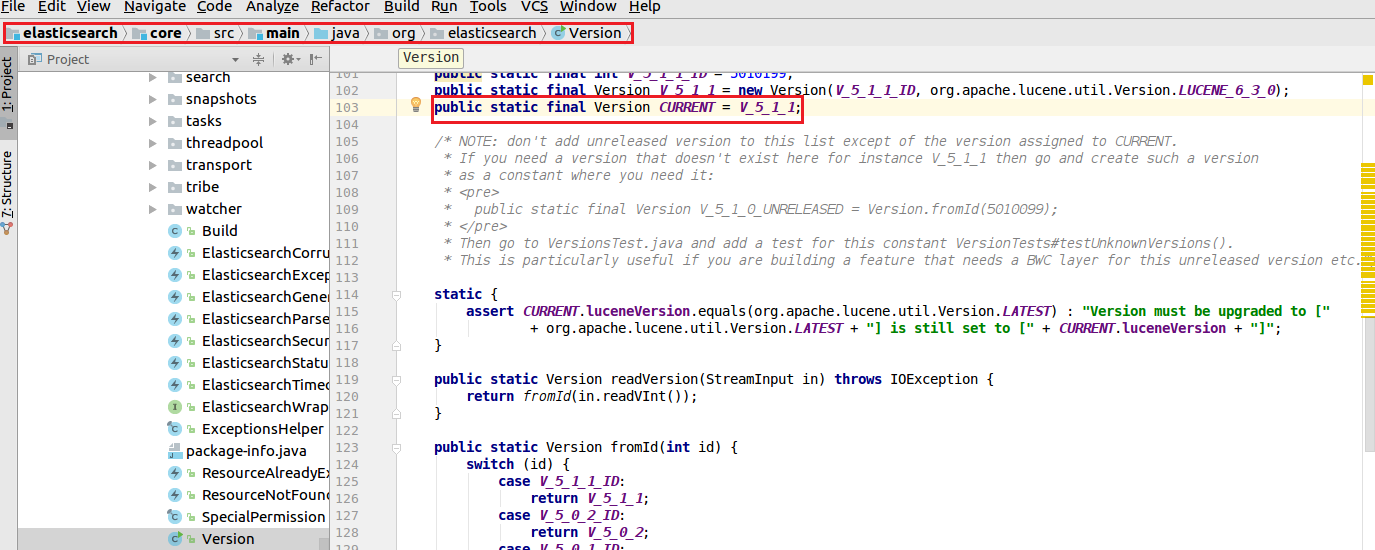Click the intention lightbulb icon on line 103
Viewport: 1375px width, 550px height.
click(416, 106)
